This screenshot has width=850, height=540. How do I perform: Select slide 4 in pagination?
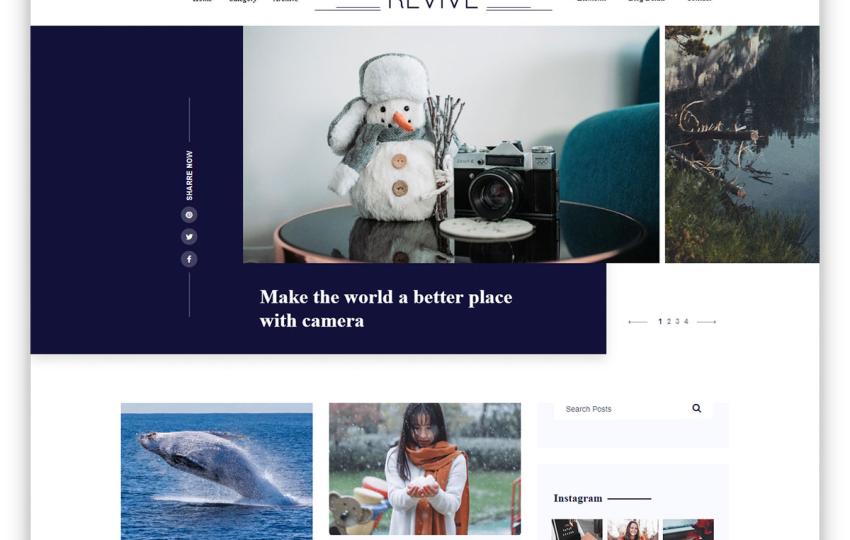tap(686, 322)
